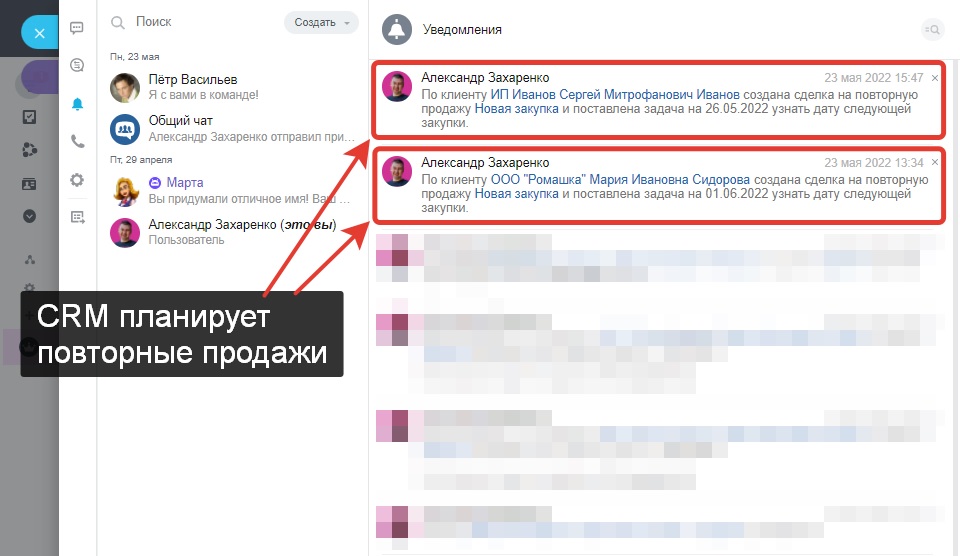
Task: Click the tasks checkbox icon in left menu
Action: tap(29, 117)
